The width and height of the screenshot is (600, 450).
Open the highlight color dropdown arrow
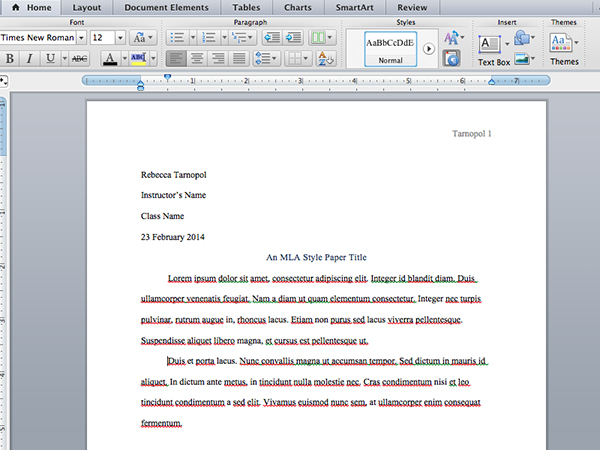point(153,59)
